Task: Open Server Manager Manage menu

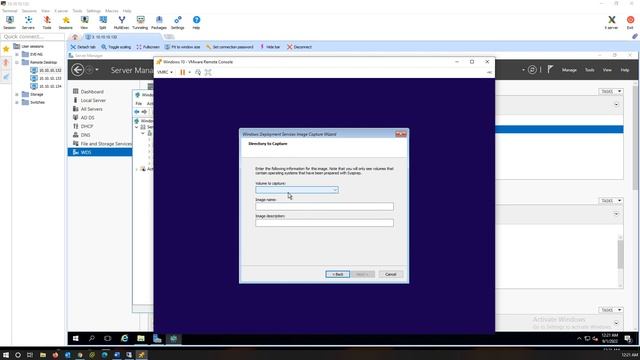Action: (x=569, y=70)
